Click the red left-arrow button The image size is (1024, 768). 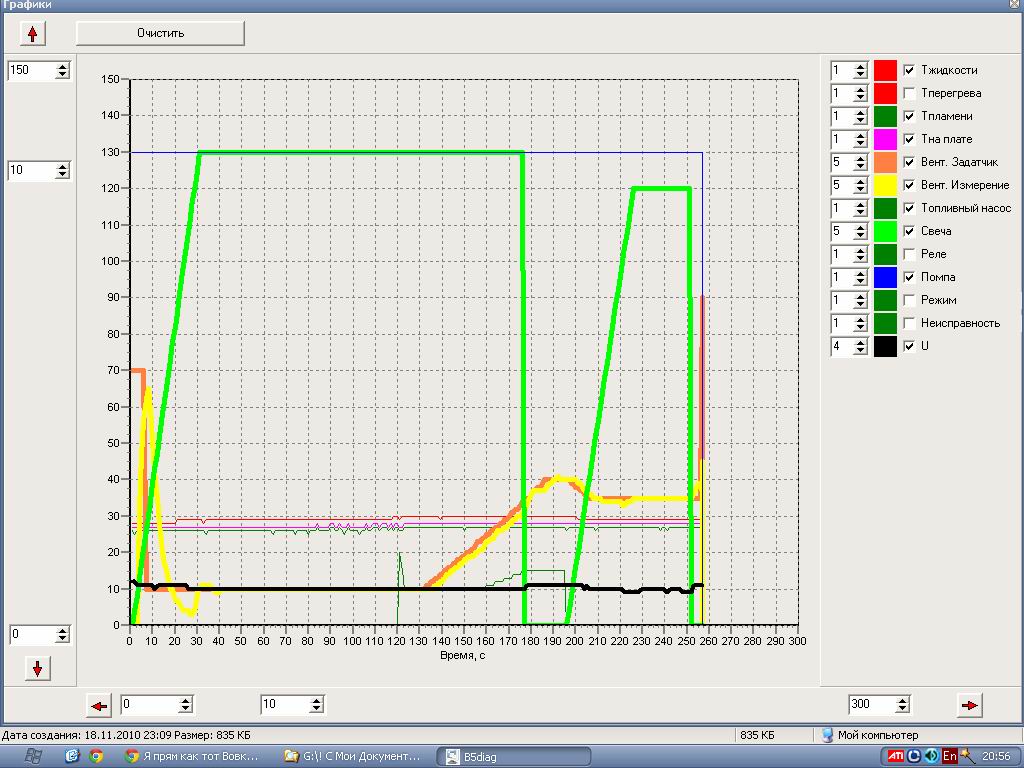click(99, 705)
